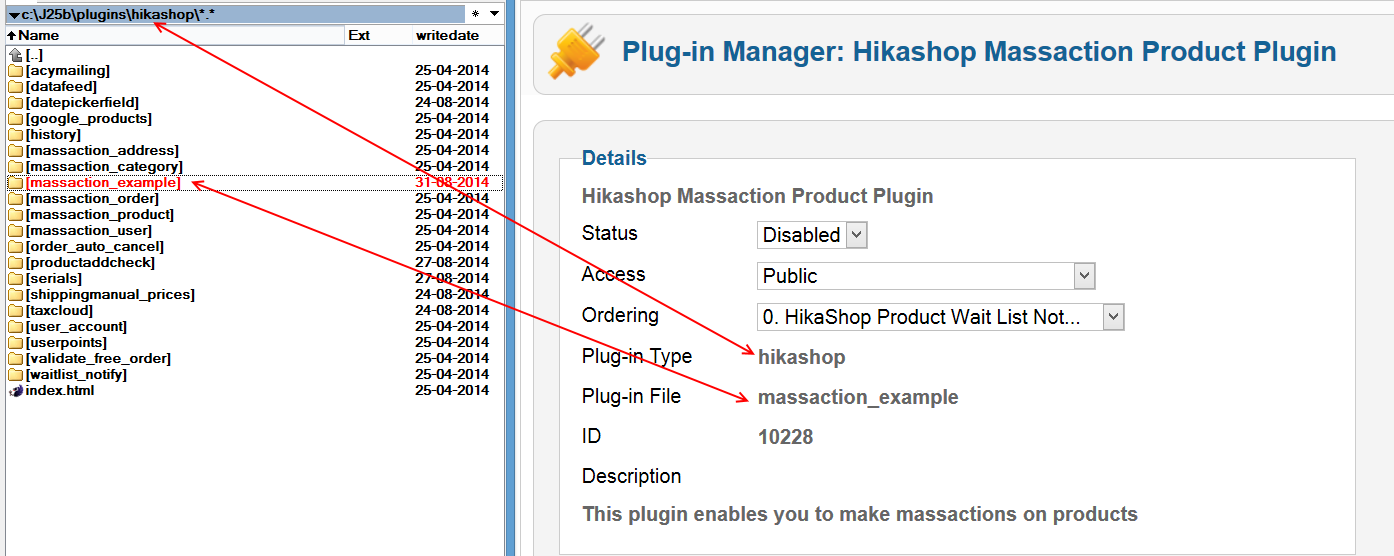Sort file list by Ext column

379,35
